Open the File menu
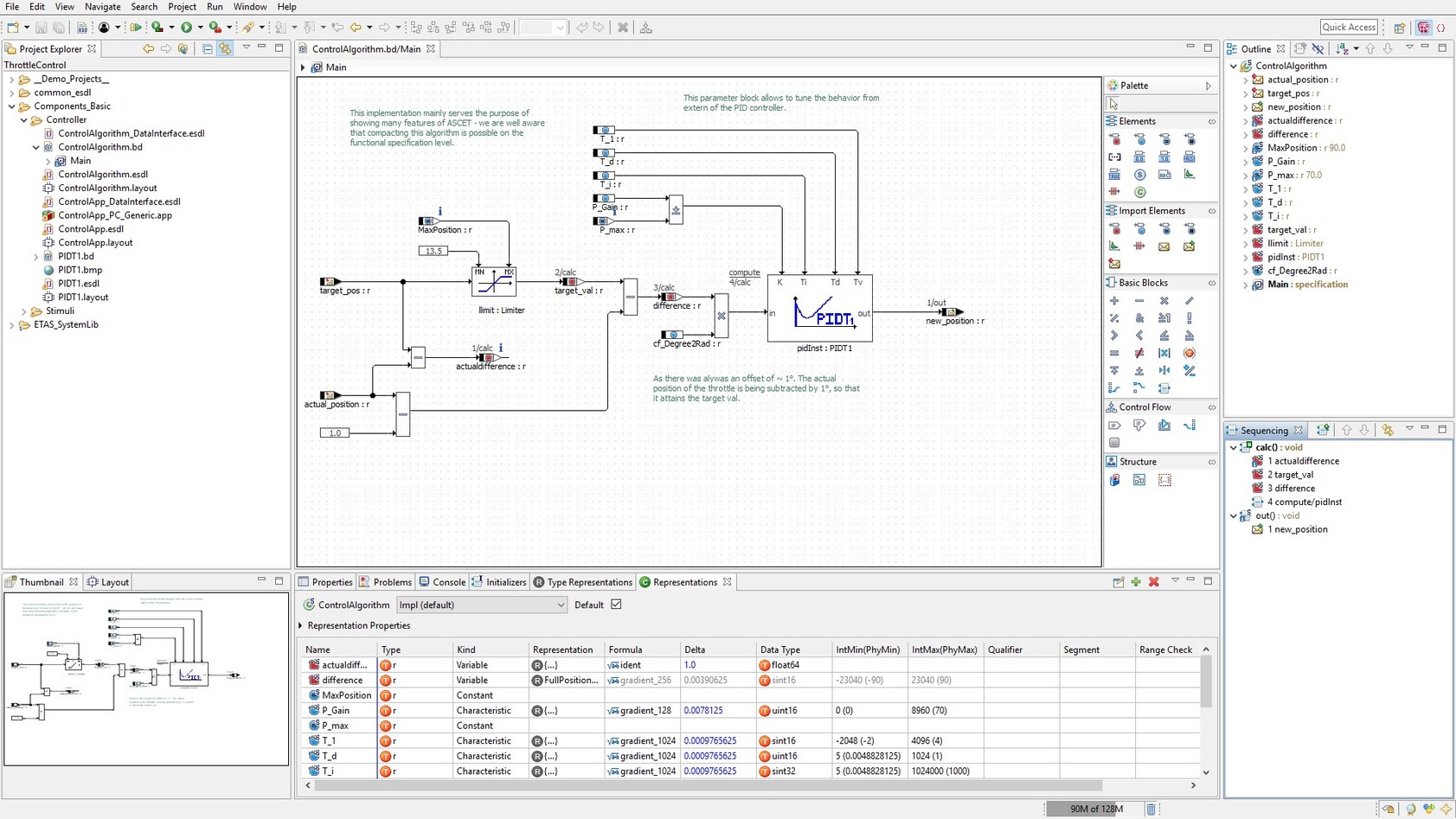 12,7
